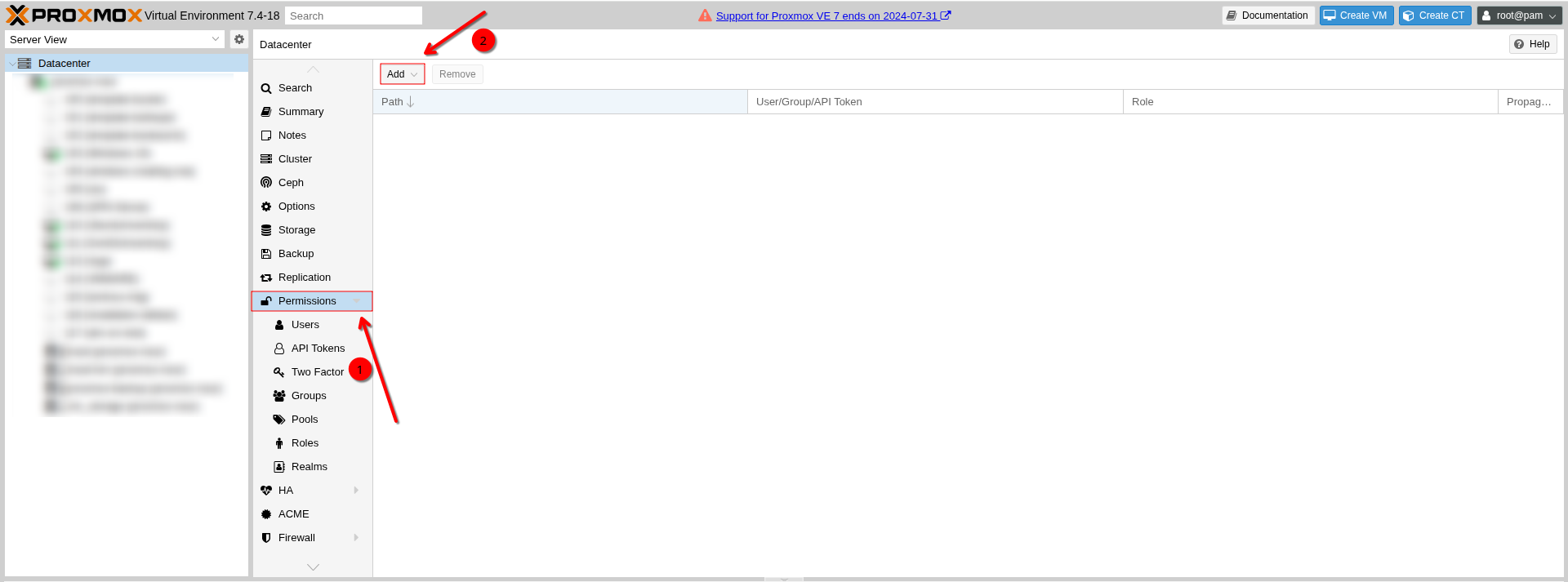The image size is (1568, 582).
Task: Select the Users menu item
Action: 305,325
